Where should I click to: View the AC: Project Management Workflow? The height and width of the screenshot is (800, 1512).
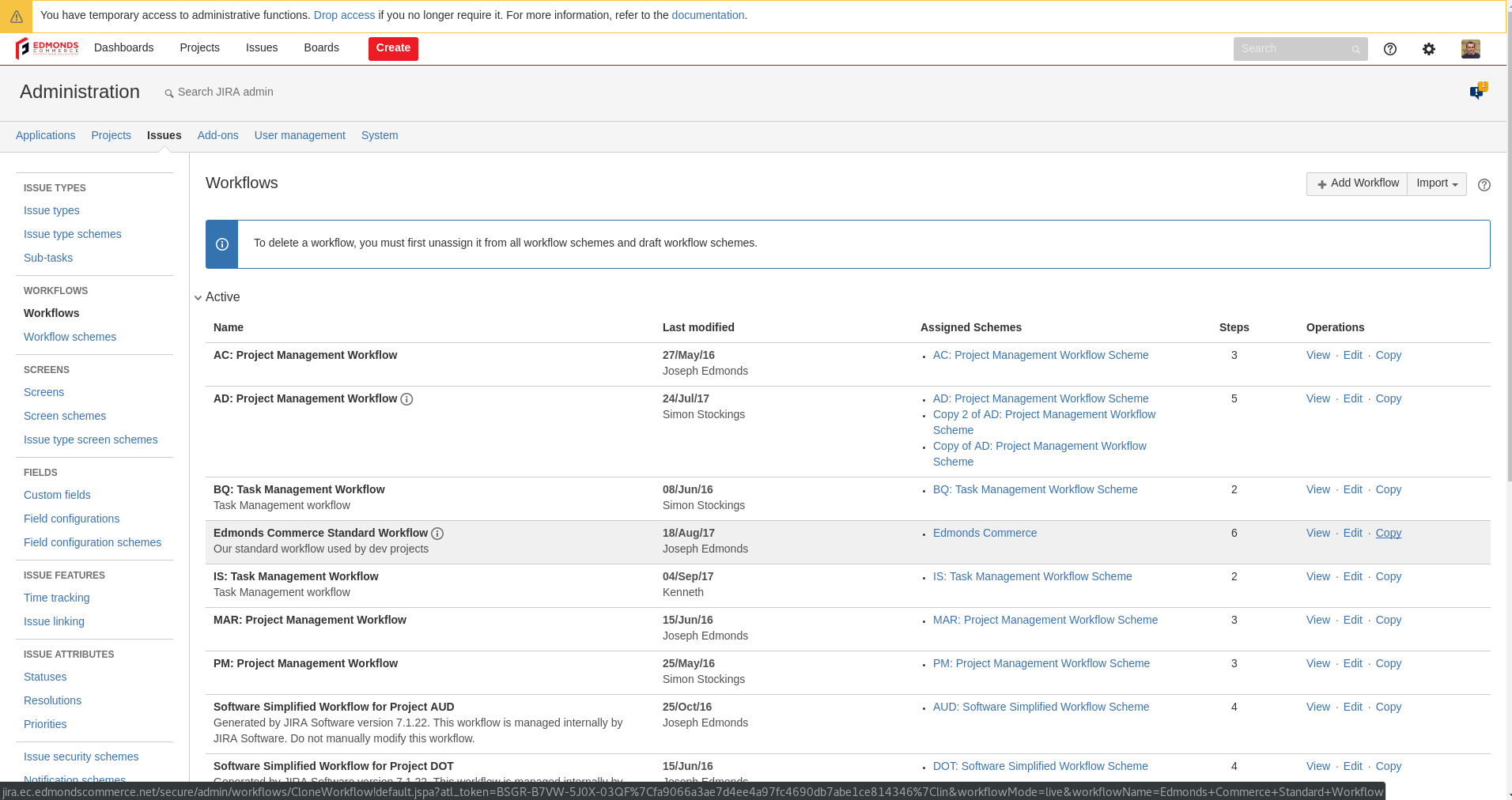click(x=1318, y=355)
